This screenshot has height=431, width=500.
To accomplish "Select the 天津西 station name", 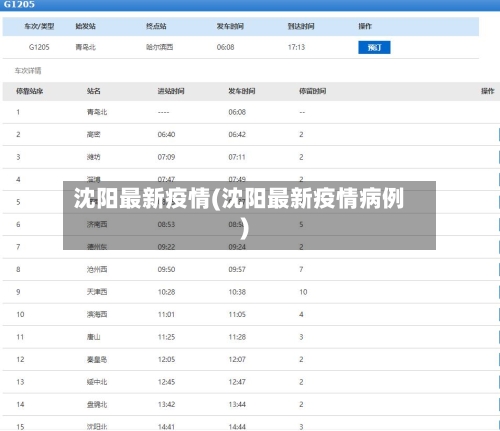I will pos(97,292).
